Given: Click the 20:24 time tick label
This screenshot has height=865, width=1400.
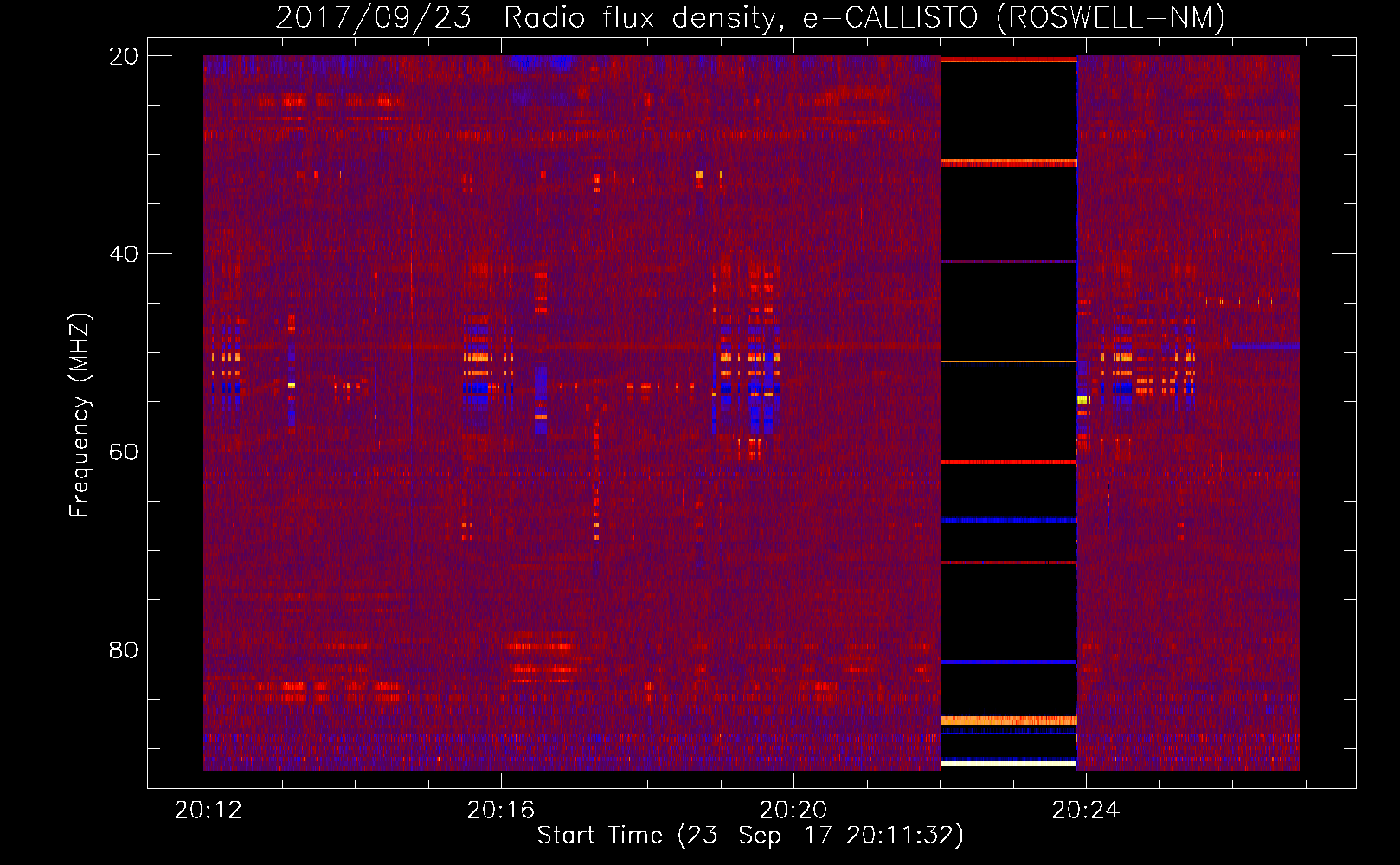Looking at the screenshot, I should 1086,811.
